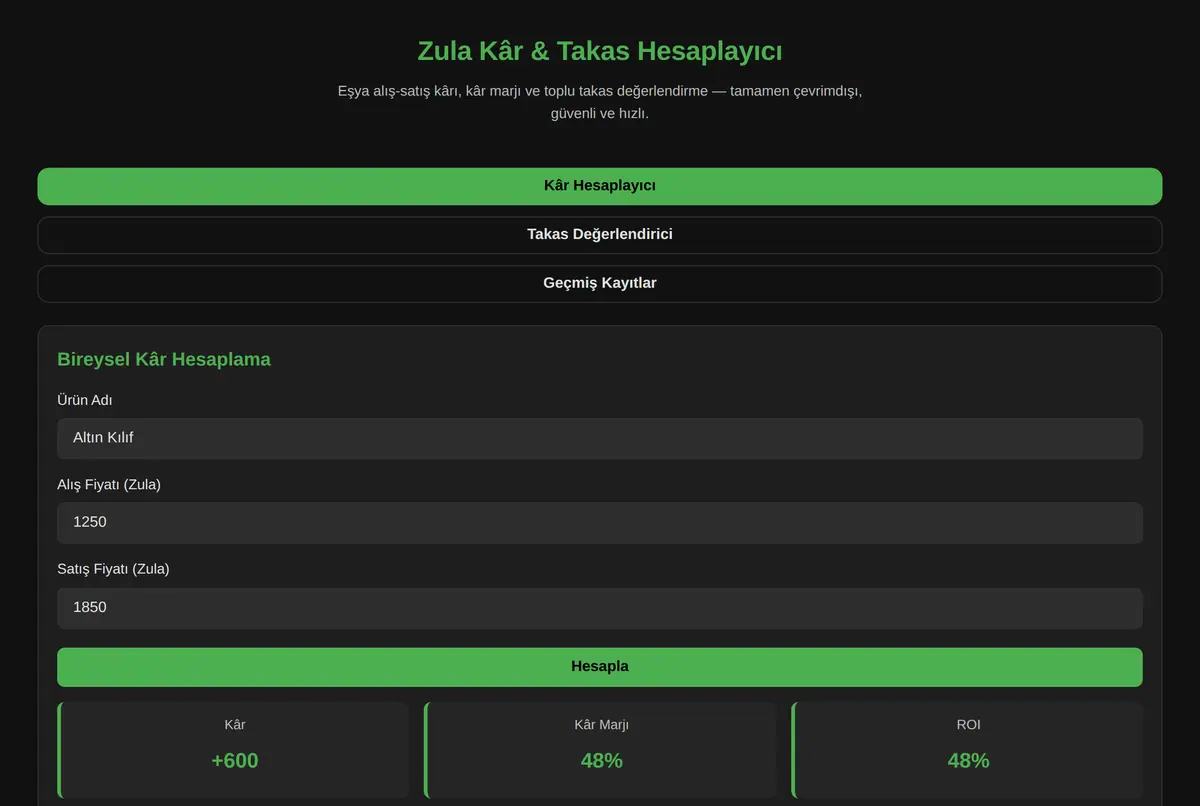1200x806 pixels.
Task: Click the Ürün Adı label
Action: pos(85,400)
